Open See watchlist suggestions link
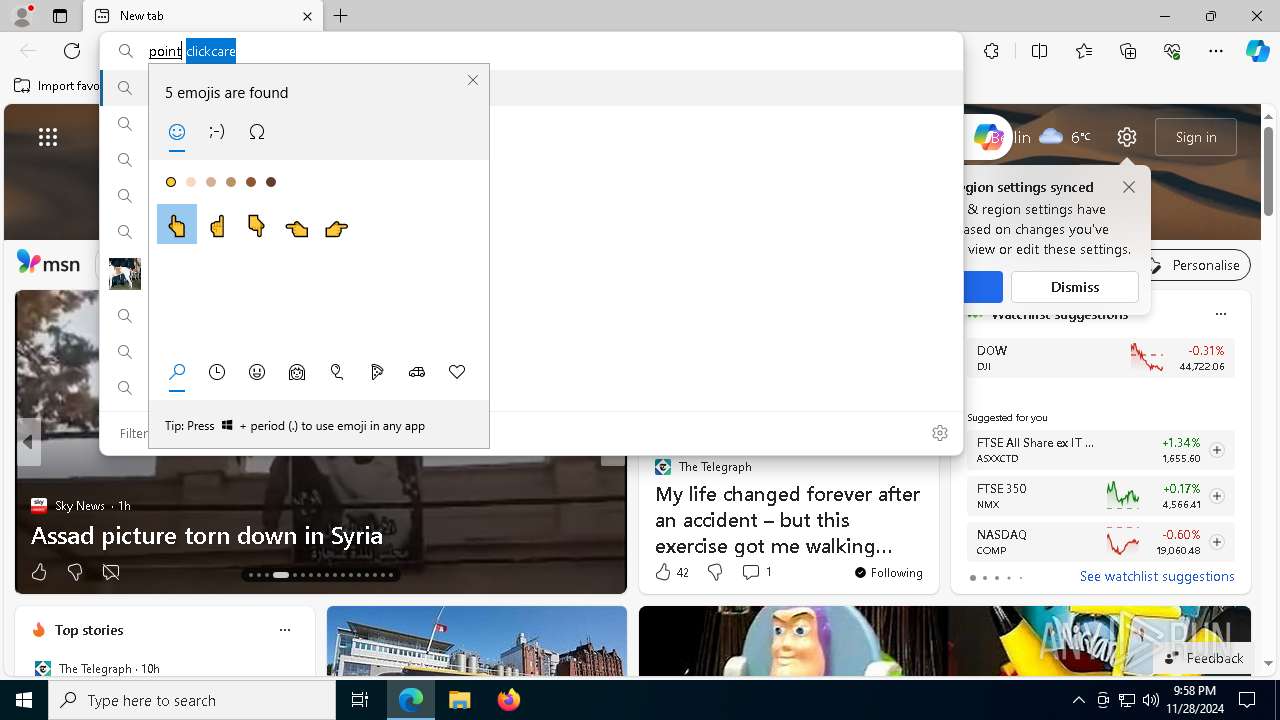Screen dimensions: 1280x720 1157,576
